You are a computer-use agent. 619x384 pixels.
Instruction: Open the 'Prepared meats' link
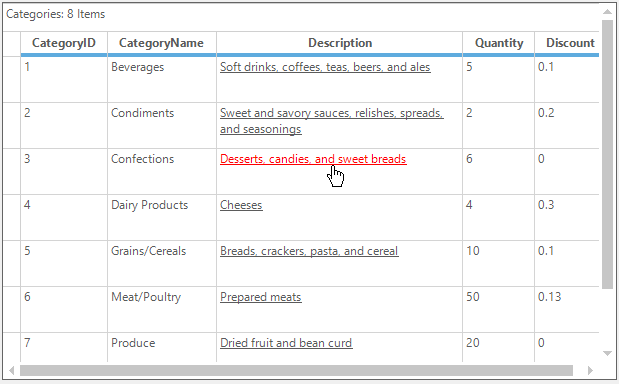pyautogui.click(x=261, y=297)
